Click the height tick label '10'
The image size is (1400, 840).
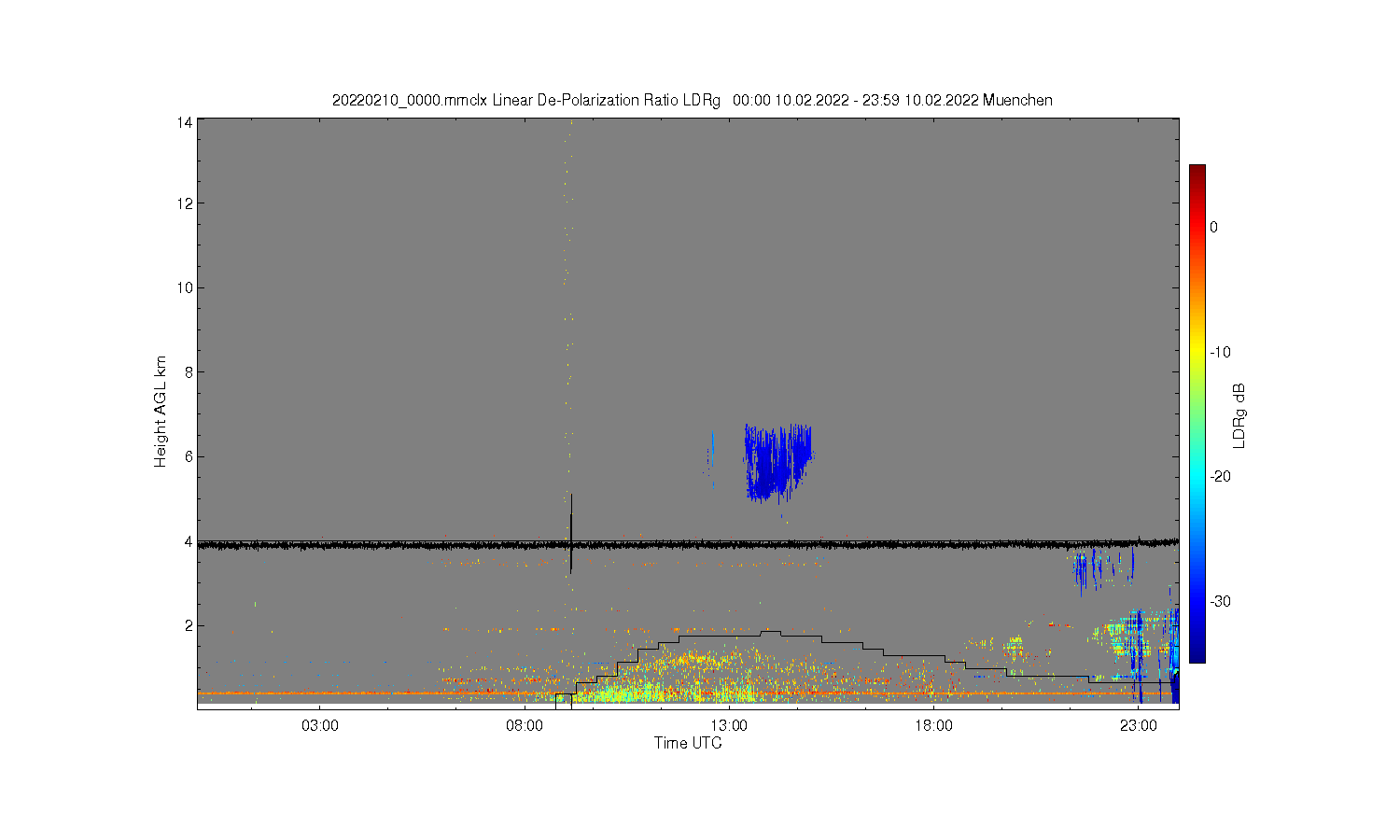185,287
